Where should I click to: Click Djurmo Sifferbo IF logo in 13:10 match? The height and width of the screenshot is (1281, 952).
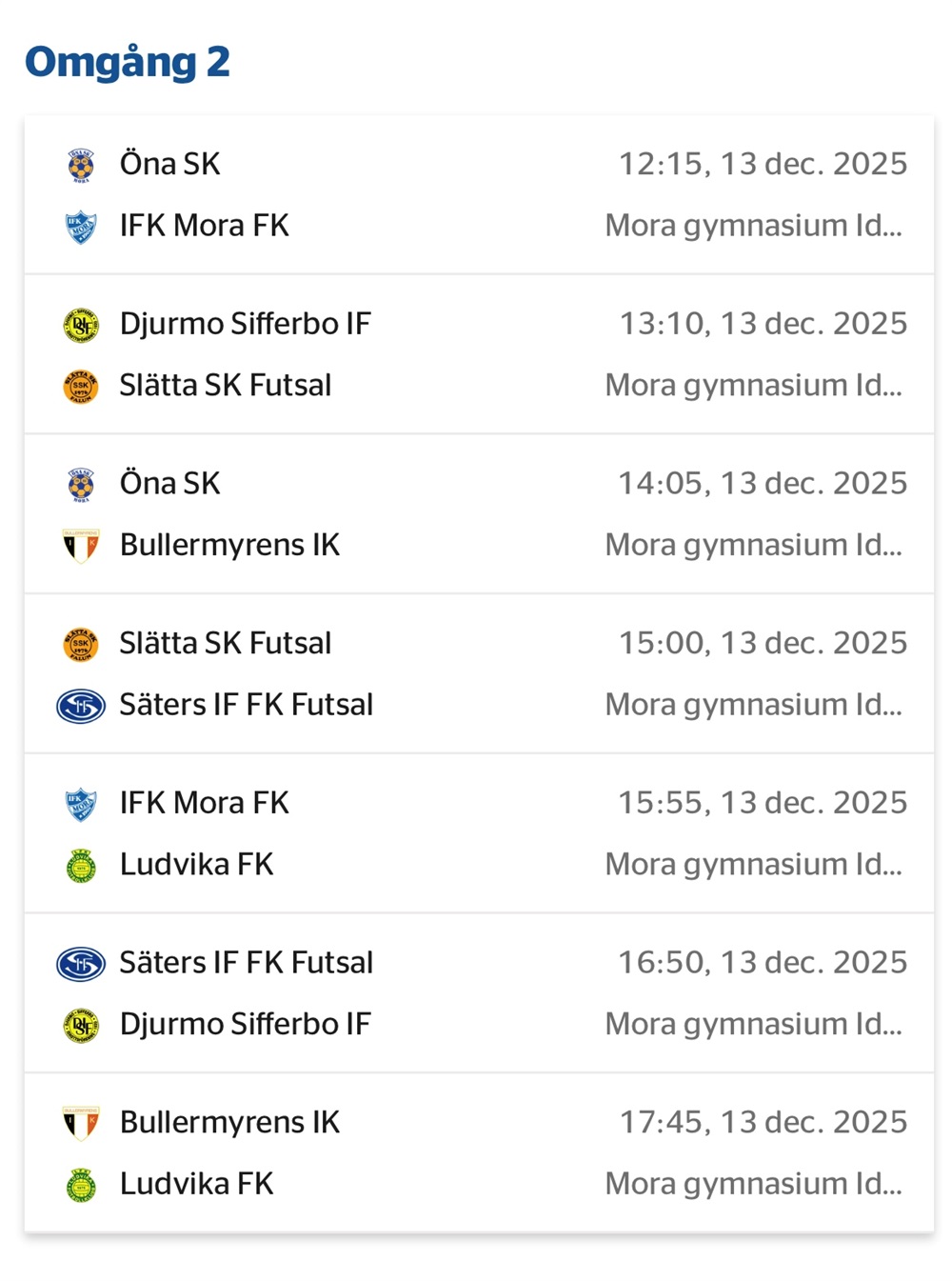tap(81, 325)
